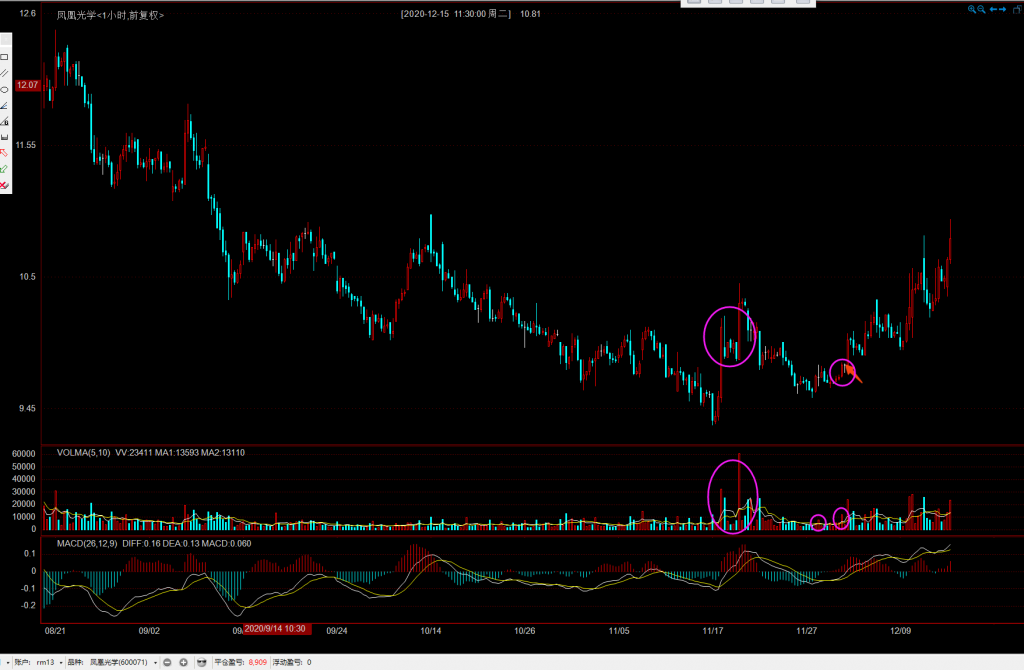The width and height of the screenshot is (1024, 670).
Task: Select the parallel lines drawing tool
Action: (x=5, y=73)
